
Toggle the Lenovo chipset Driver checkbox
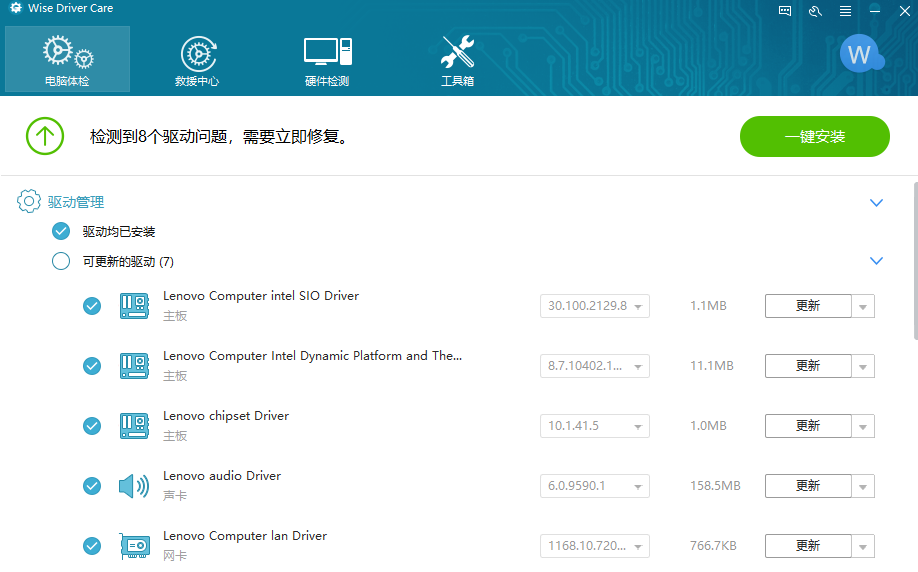pyautogui.click(x=92, y=426)
